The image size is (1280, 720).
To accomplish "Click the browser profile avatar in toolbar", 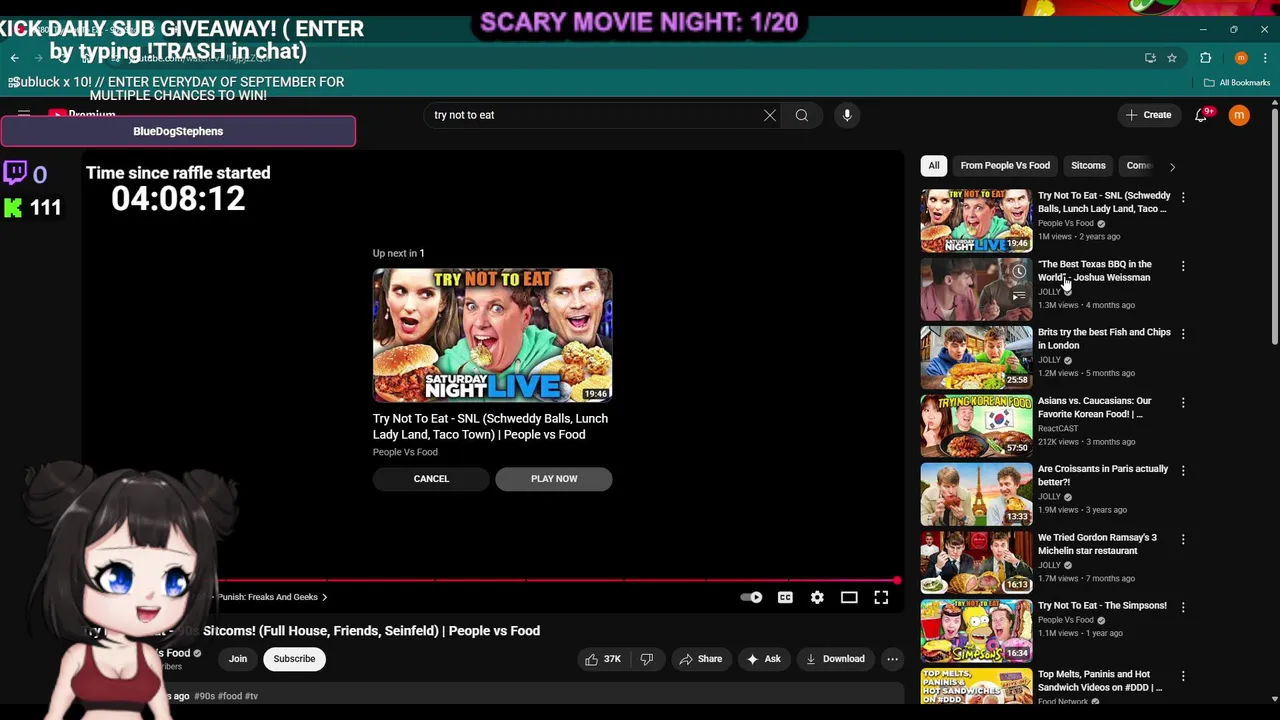I will [1241, 58].
